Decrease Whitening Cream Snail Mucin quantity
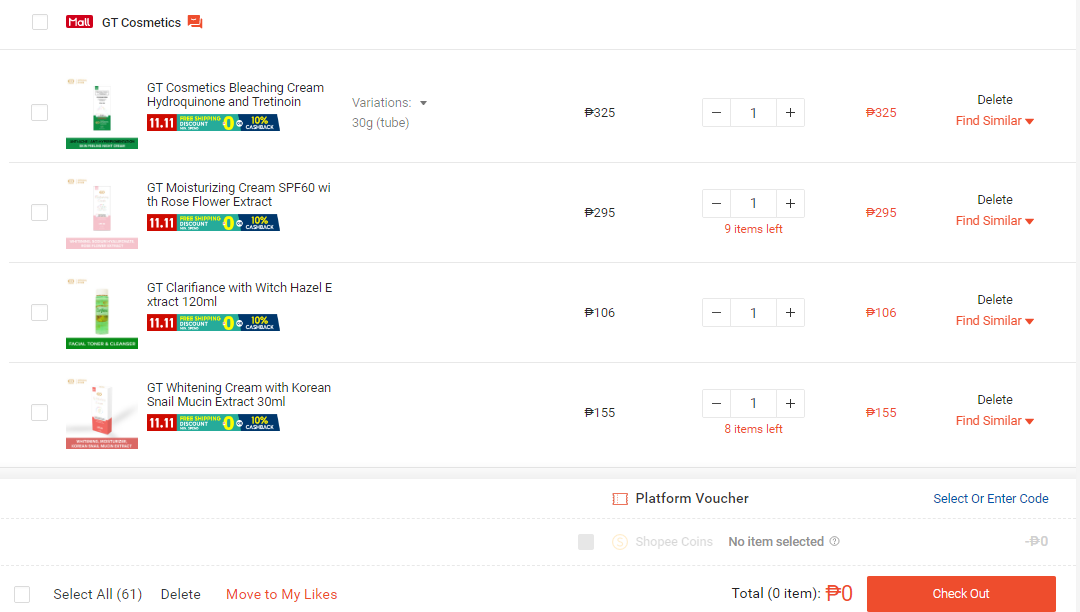Screen dimensions: 1080x612 point(716,403)
